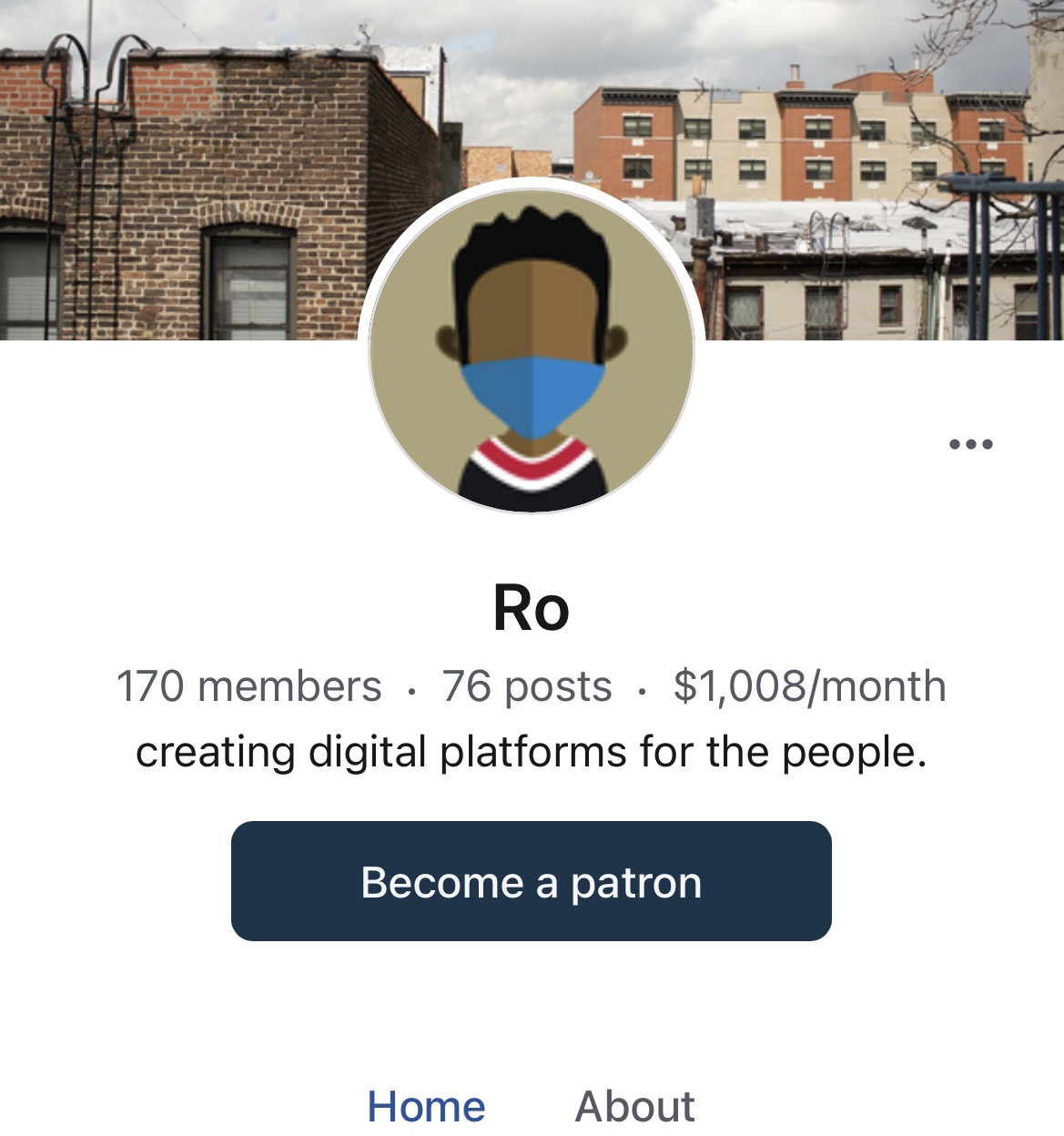The width and height of the screenshot is (1064, 1136).
Task: Select the Home tab
Action: tap(426, 1107)
